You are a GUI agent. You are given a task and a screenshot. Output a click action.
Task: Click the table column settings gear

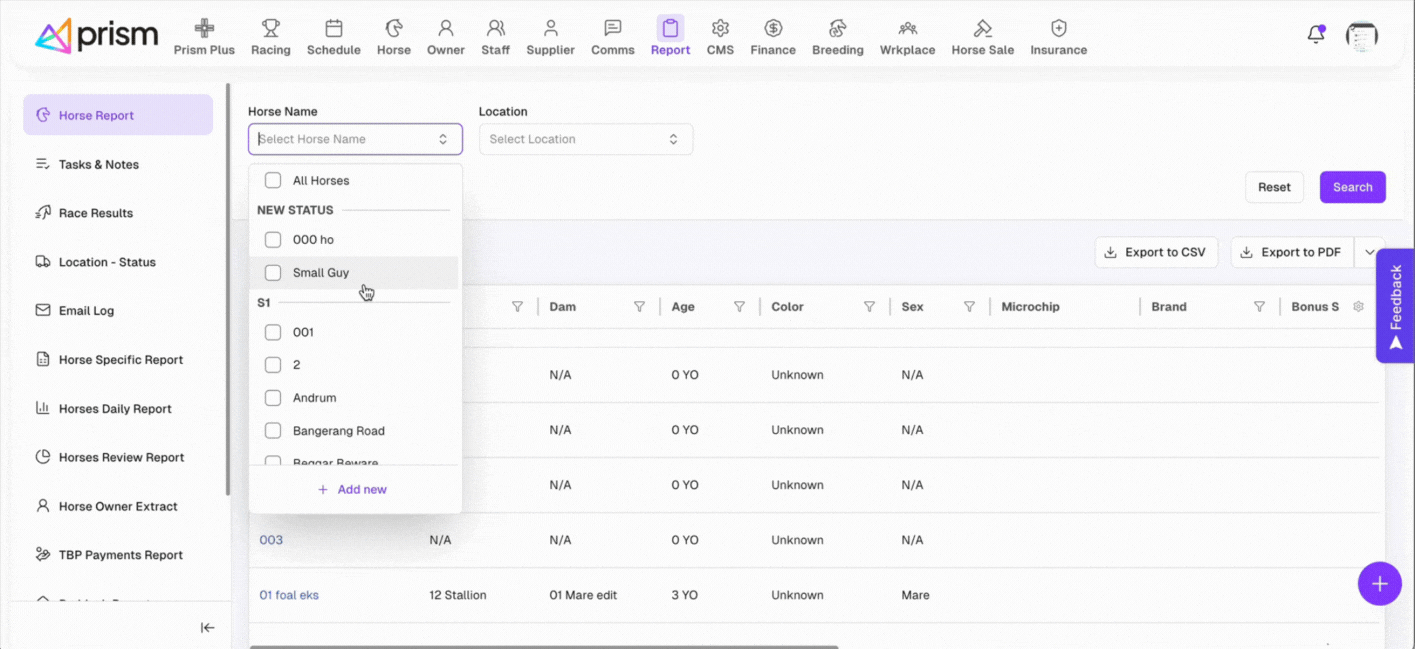(1358, 307)
